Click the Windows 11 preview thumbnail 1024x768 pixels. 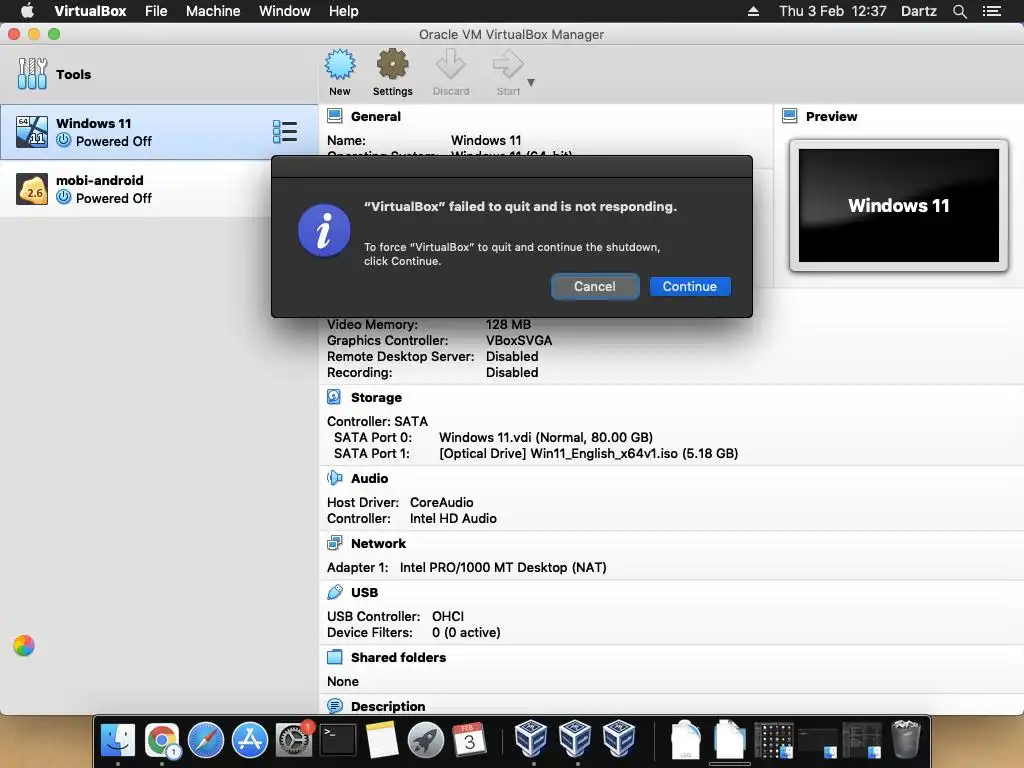click(899, 205)
